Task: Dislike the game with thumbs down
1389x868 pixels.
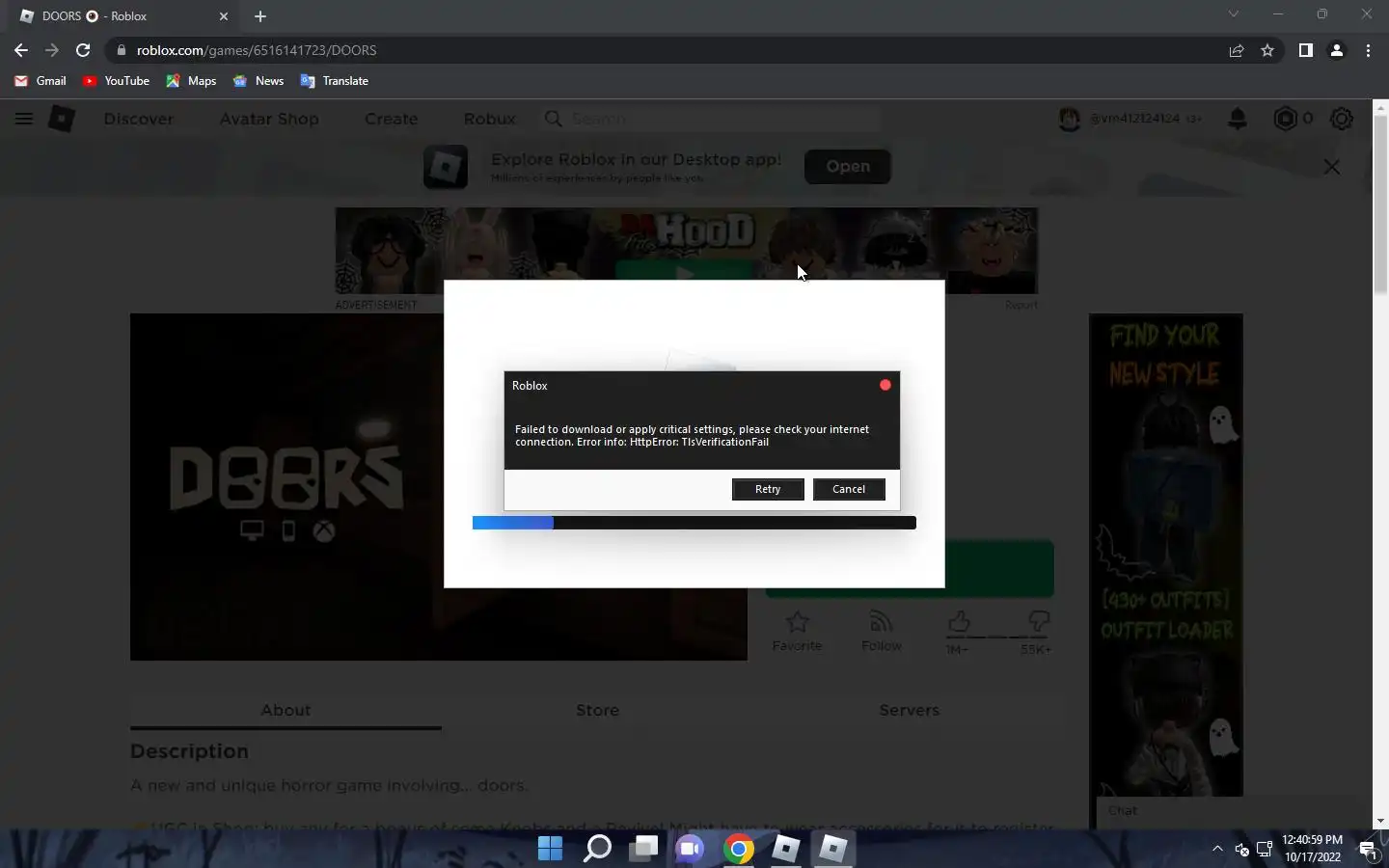Action: (x=1038, y=623)
